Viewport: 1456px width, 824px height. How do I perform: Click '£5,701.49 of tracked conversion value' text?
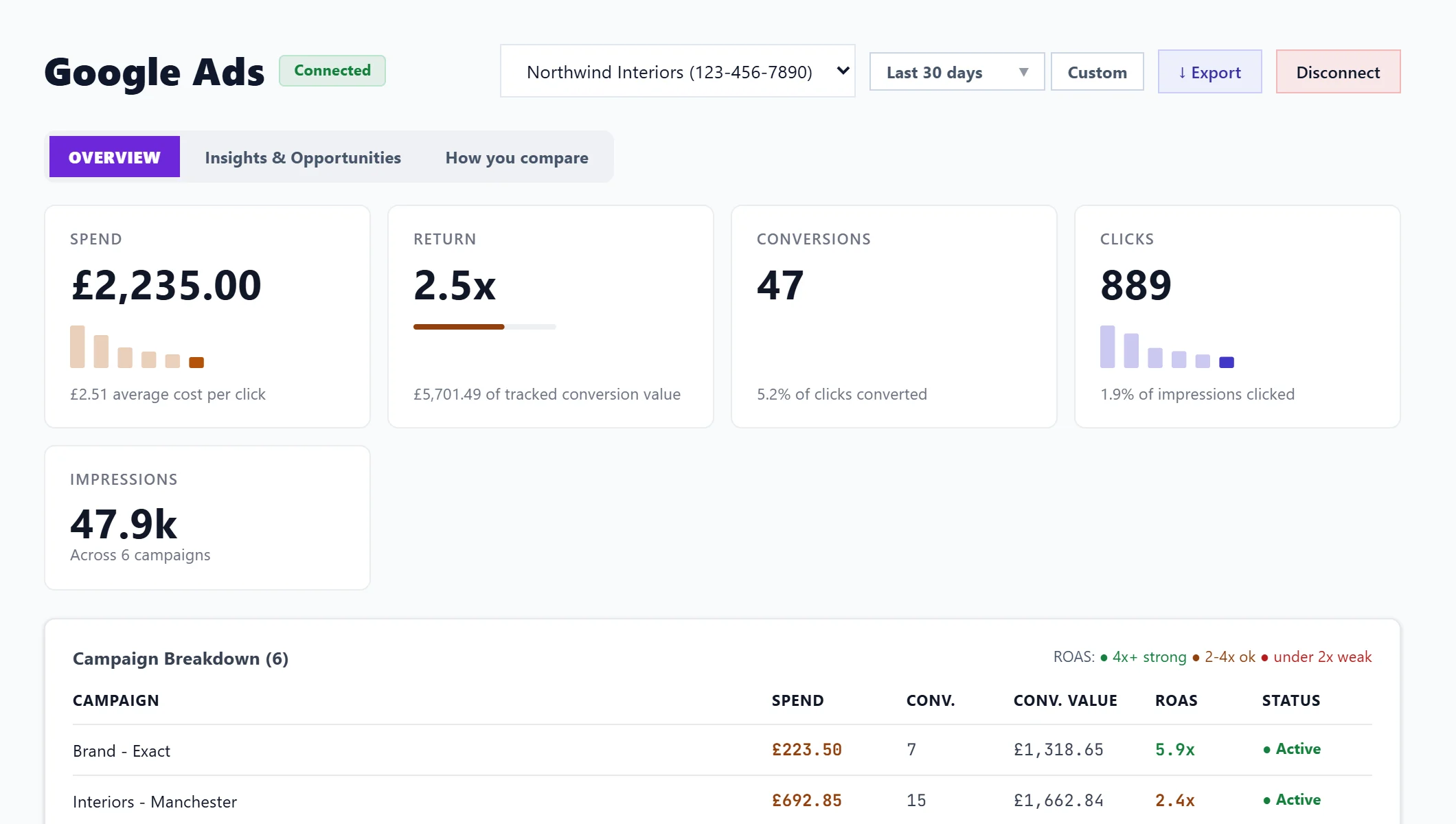[547, 395]
